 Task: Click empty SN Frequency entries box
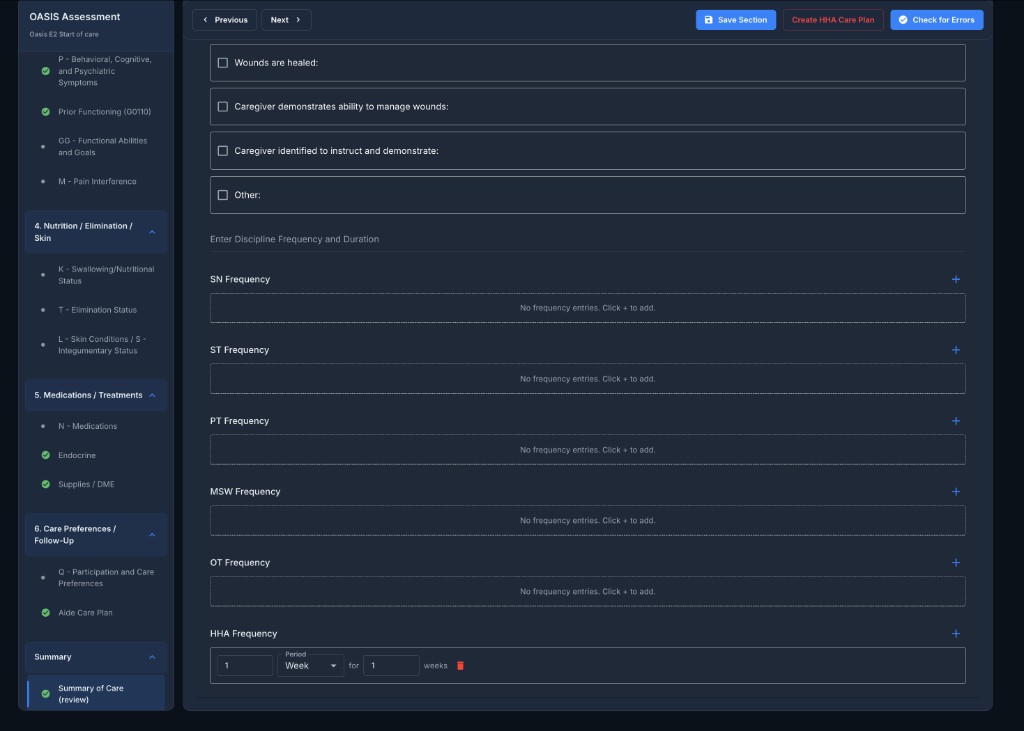(587, 308)
